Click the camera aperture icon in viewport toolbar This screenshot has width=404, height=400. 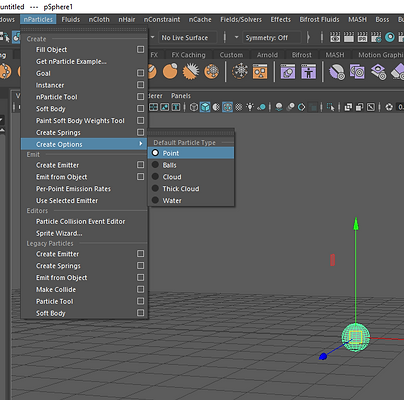389,107
